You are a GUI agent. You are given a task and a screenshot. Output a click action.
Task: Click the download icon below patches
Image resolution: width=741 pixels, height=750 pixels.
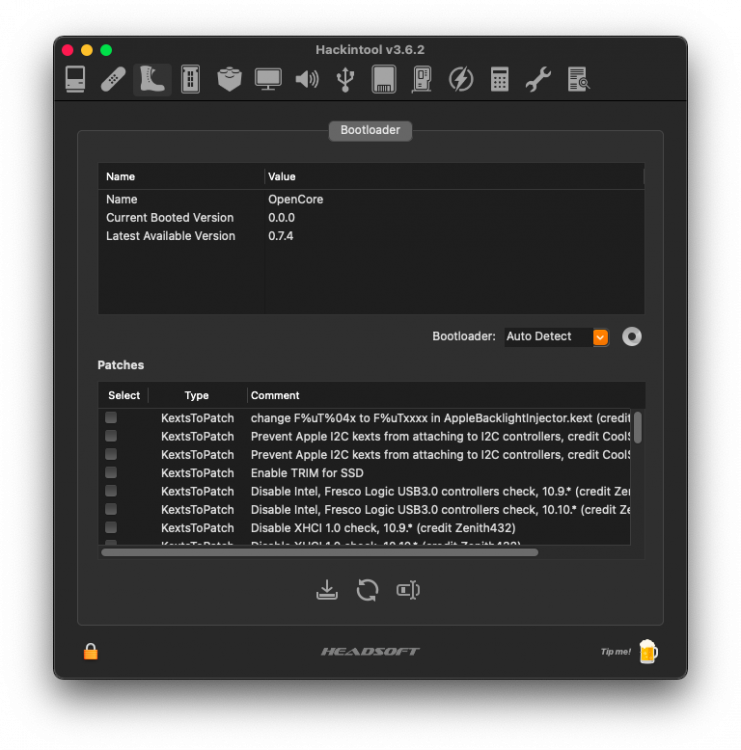(x=327, y=590)
